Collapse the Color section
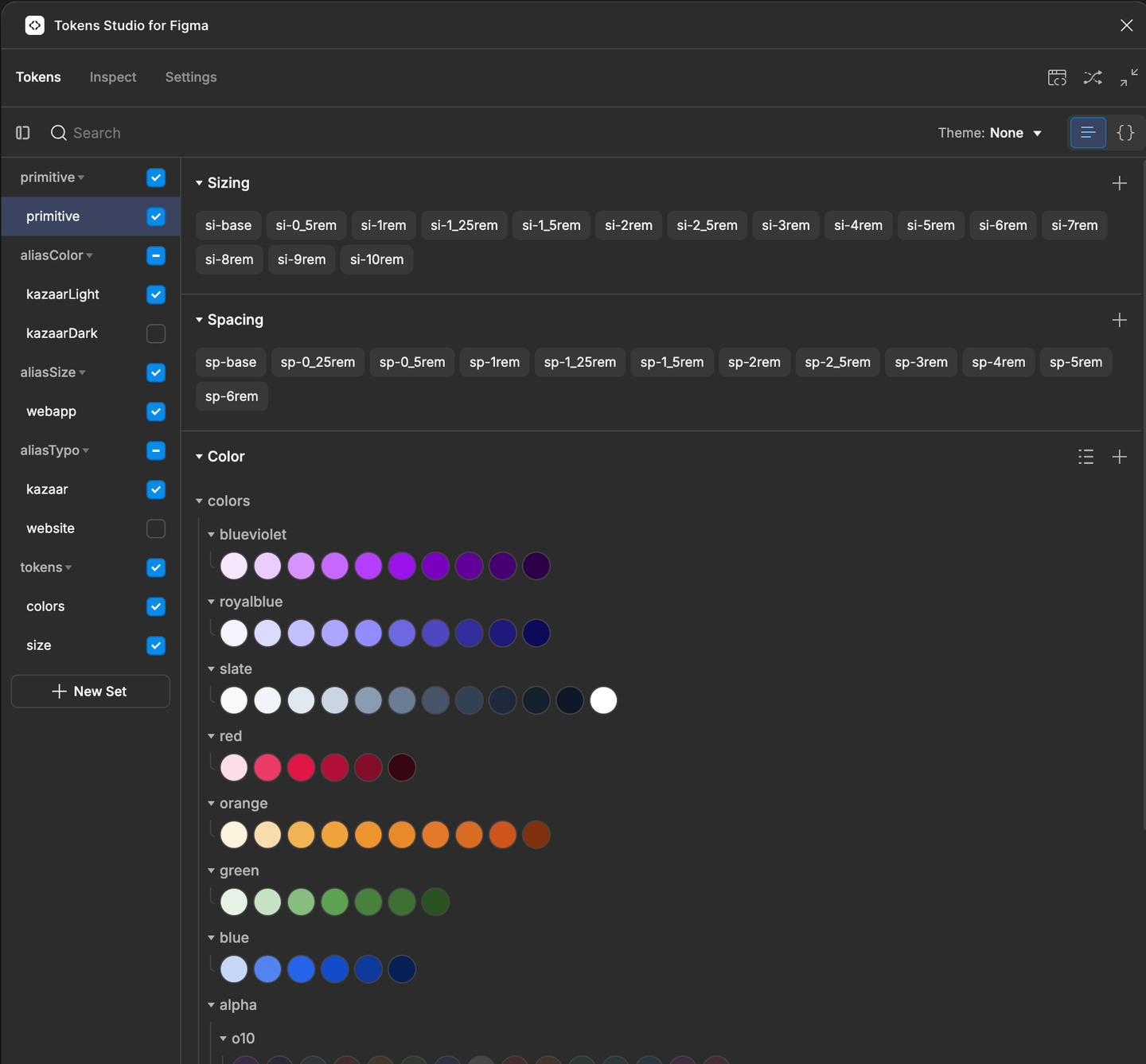 tap(199, 457)
